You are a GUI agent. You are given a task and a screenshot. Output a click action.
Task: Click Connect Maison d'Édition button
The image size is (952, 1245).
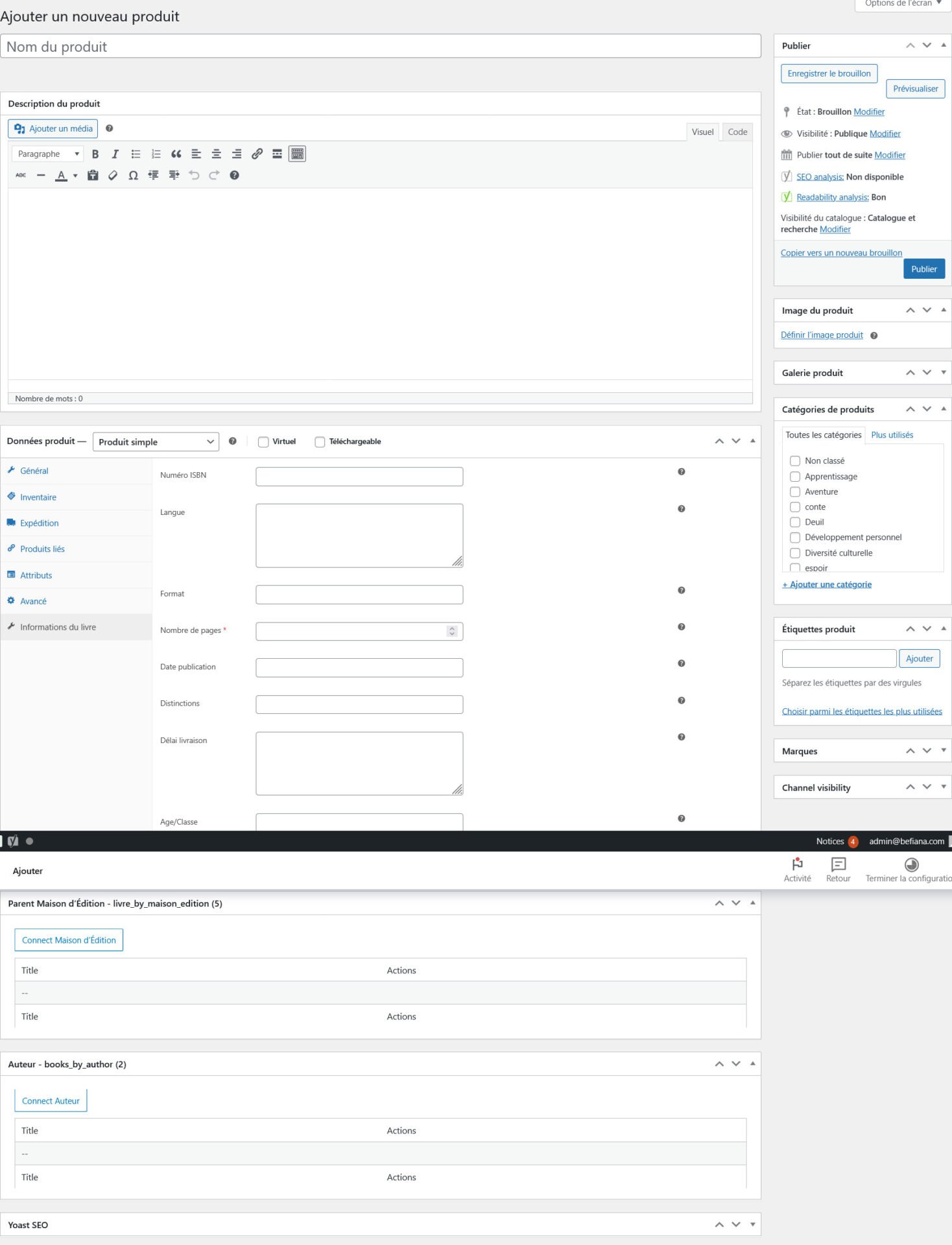click(x=69, y=940)
